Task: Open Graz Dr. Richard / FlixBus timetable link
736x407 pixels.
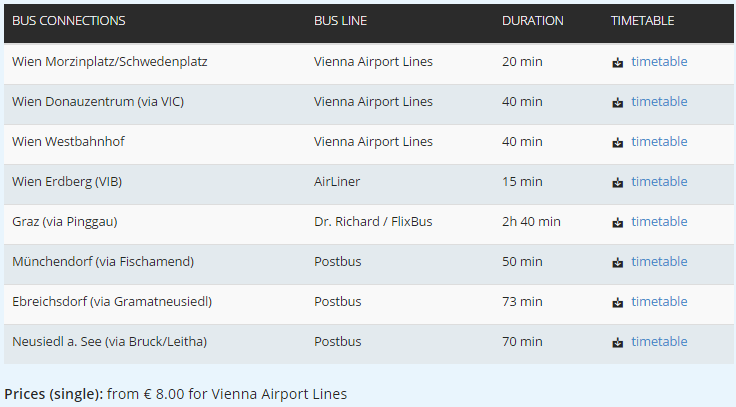Action: point(659,221)
